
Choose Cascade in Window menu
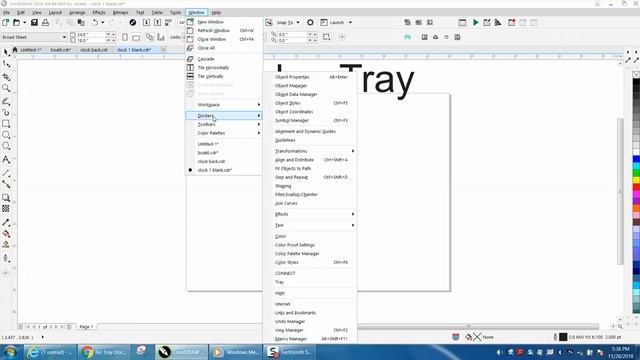pos(224,59)
